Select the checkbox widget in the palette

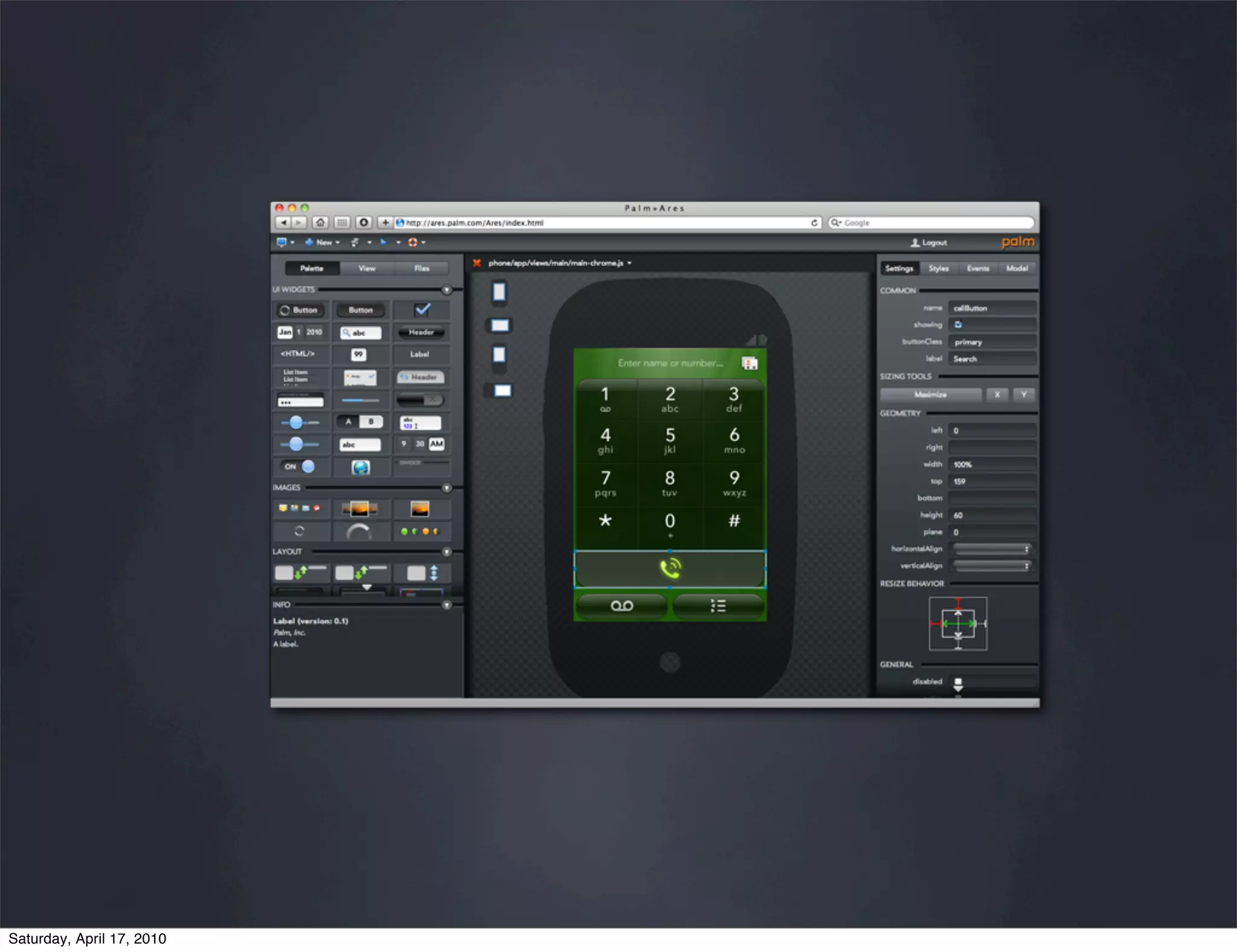(x=422, y=310)
